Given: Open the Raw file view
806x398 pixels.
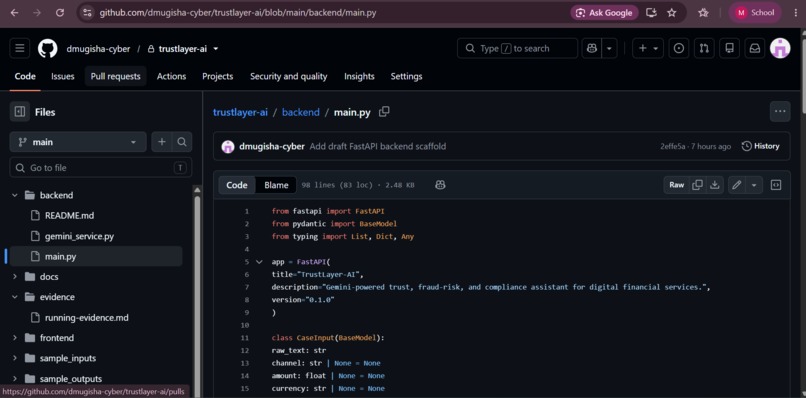Looking at the screenshot, I should pyautogui.click(x=676, y=185).
